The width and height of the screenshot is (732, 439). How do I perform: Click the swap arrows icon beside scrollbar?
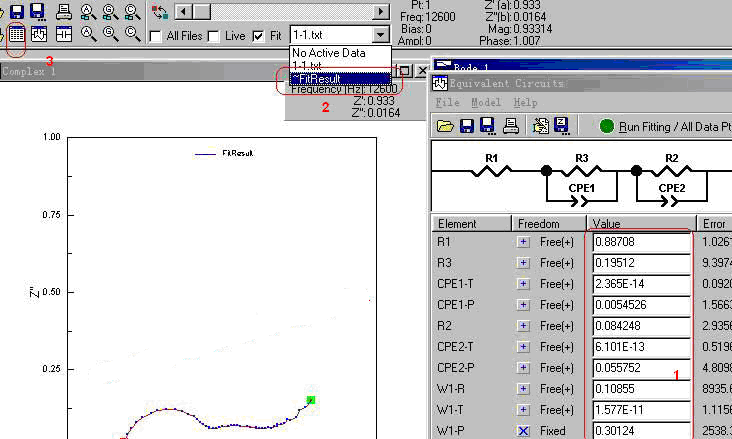click(160, 12)
